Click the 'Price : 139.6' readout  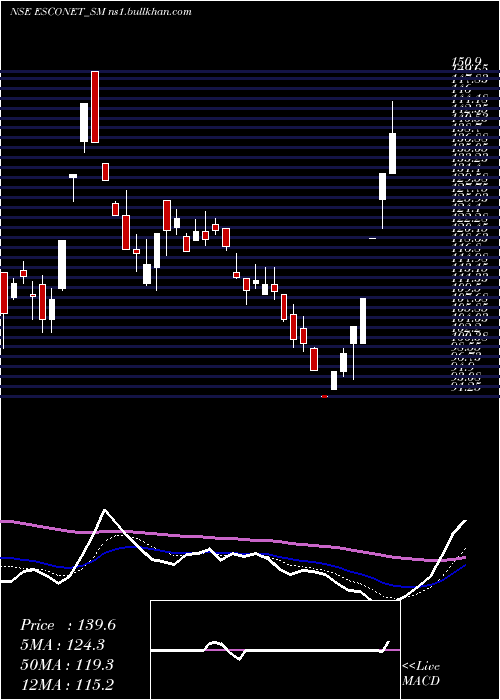tap(68, 625)
